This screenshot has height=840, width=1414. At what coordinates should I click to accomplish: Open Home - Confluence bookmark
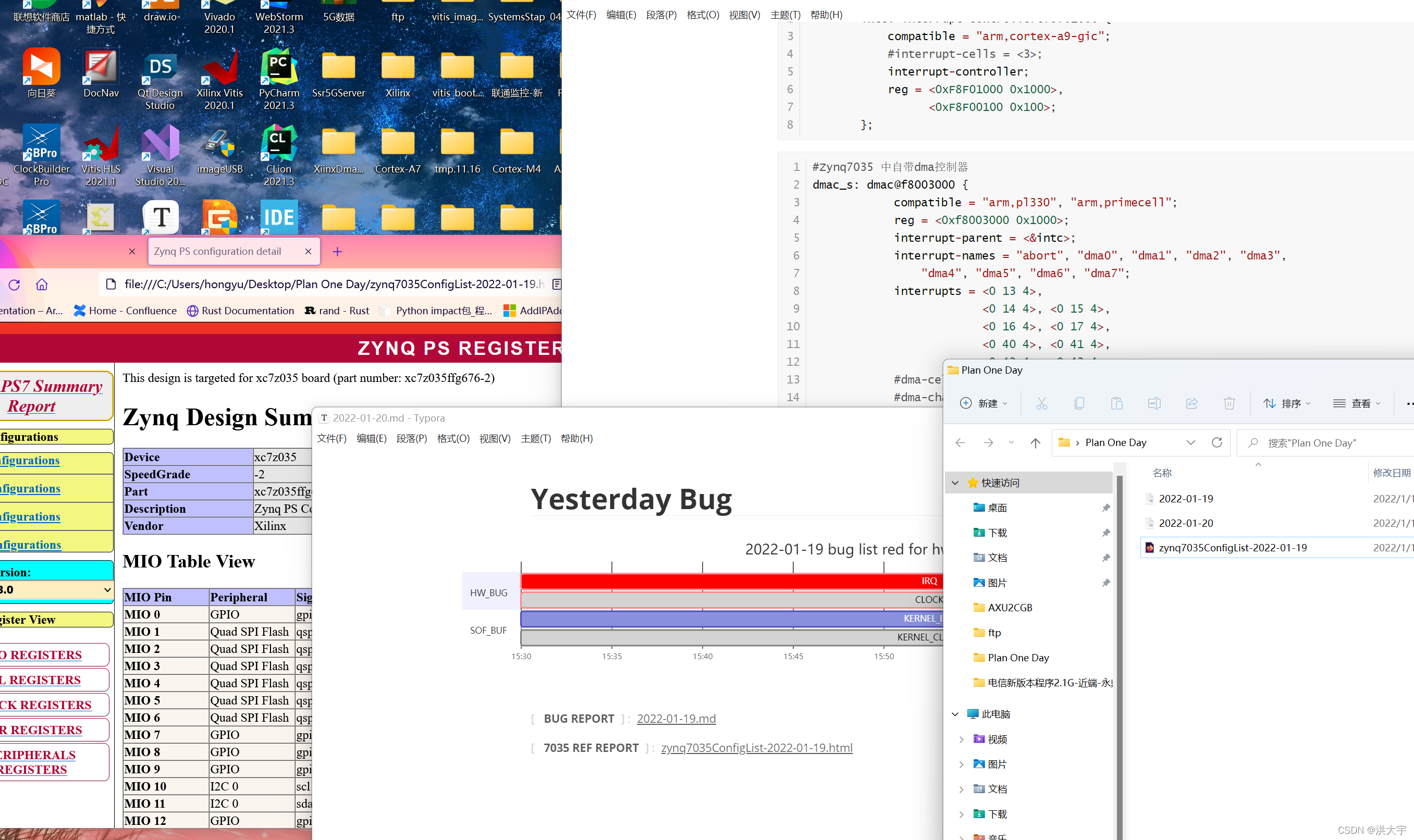pyautogui.click(x=125, y=311)
